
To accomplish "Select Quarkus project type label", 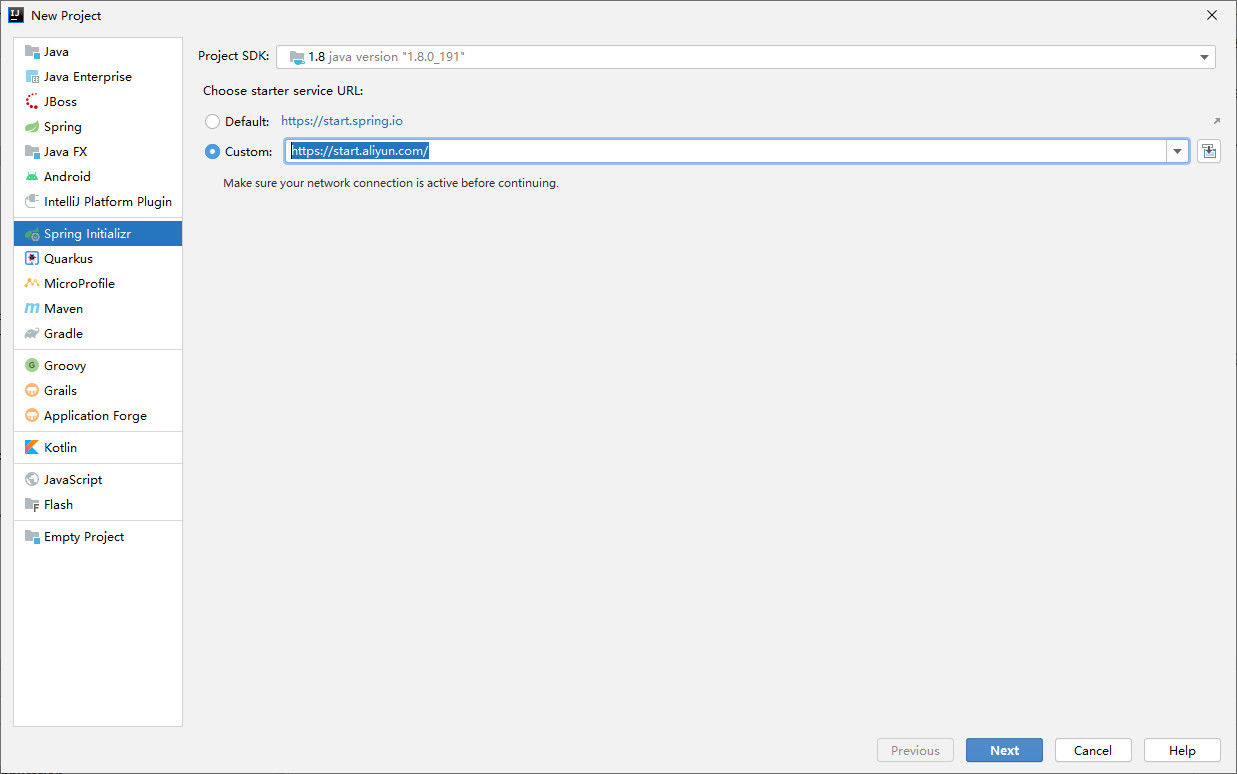I will [x=68, y=259].
